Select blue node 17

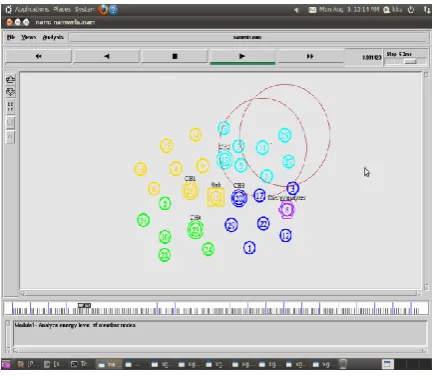pos(259,195)
